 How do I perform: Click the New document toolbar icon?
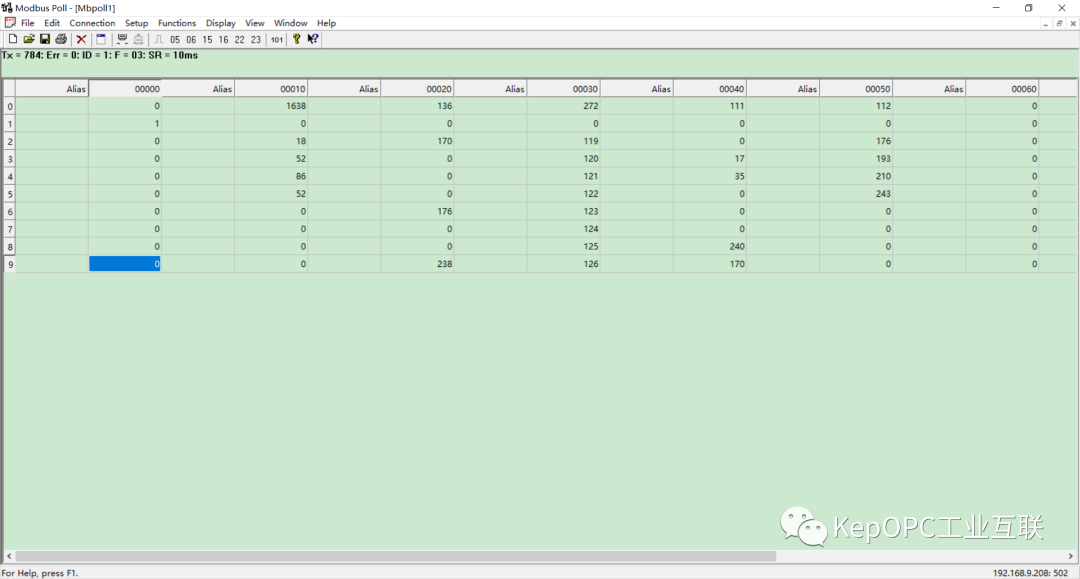(12, 39)
